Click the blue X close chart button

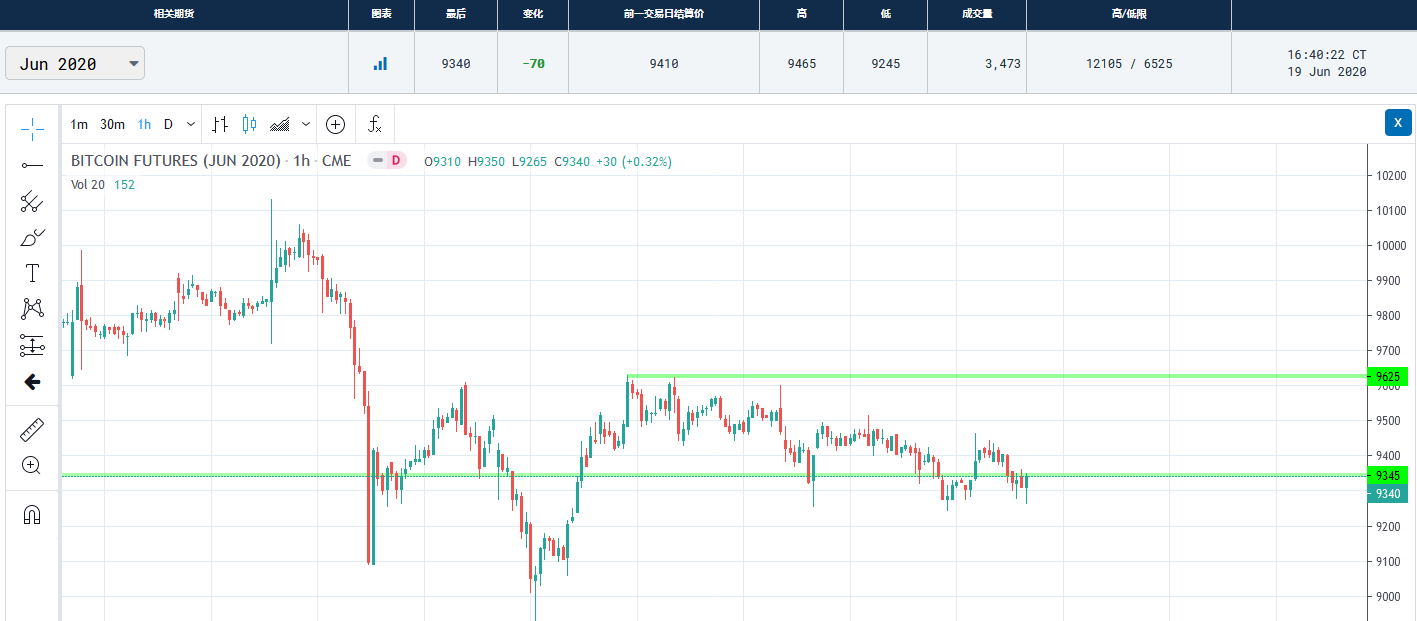[x=1398, y=122]
